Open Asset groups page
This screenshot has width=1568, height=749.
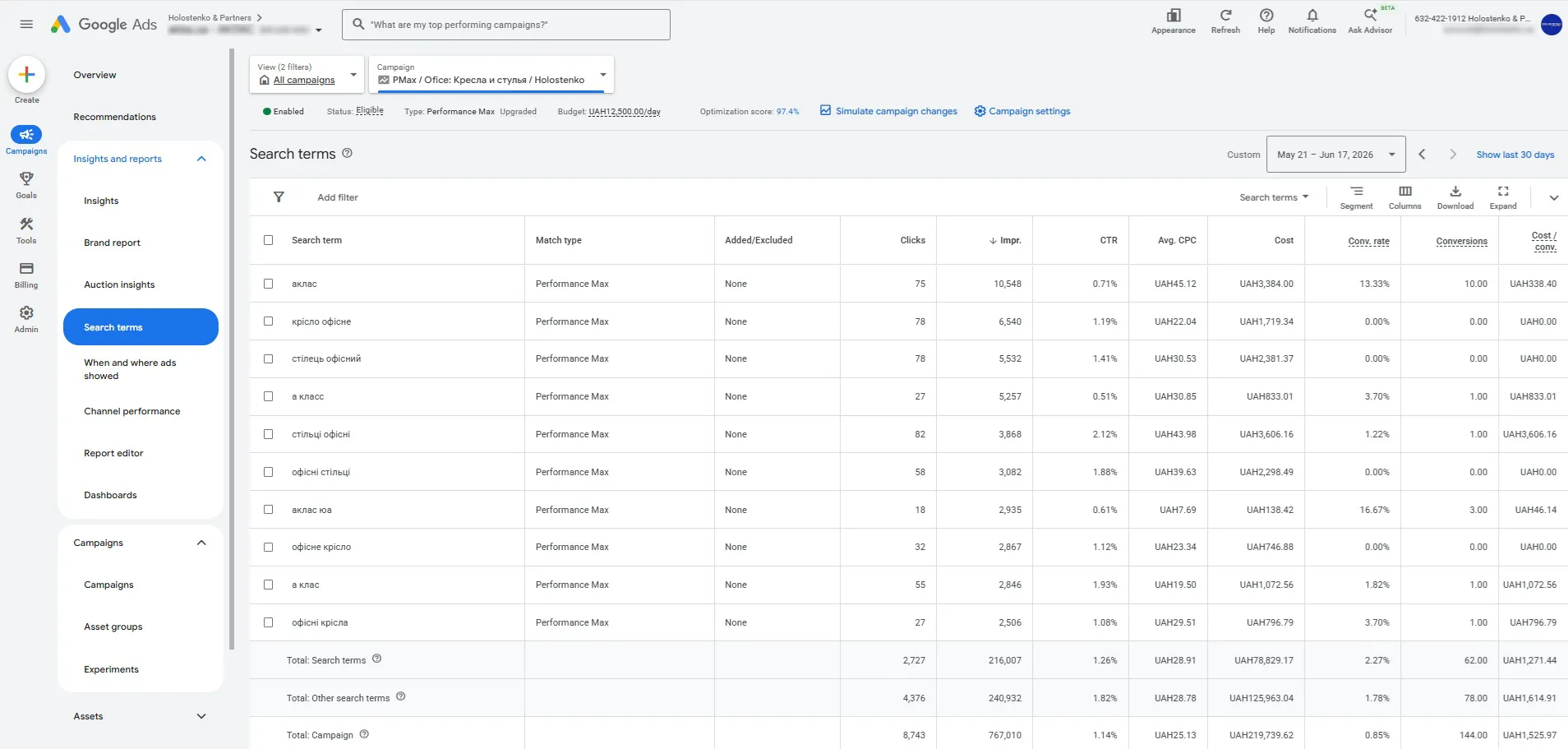tap(113, 626)
